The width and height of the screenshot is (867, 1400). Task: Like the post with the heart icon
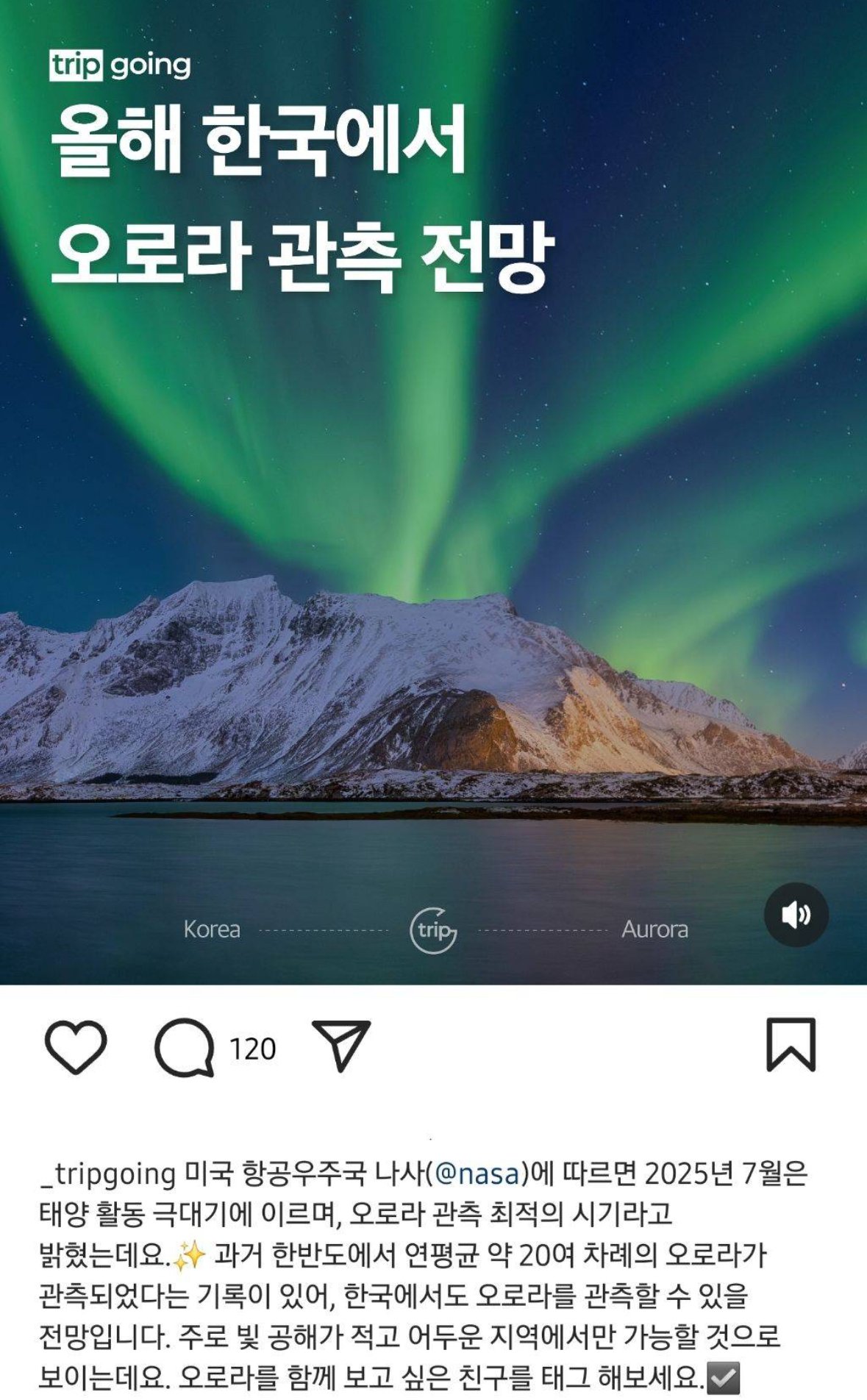click(76, 1046)
